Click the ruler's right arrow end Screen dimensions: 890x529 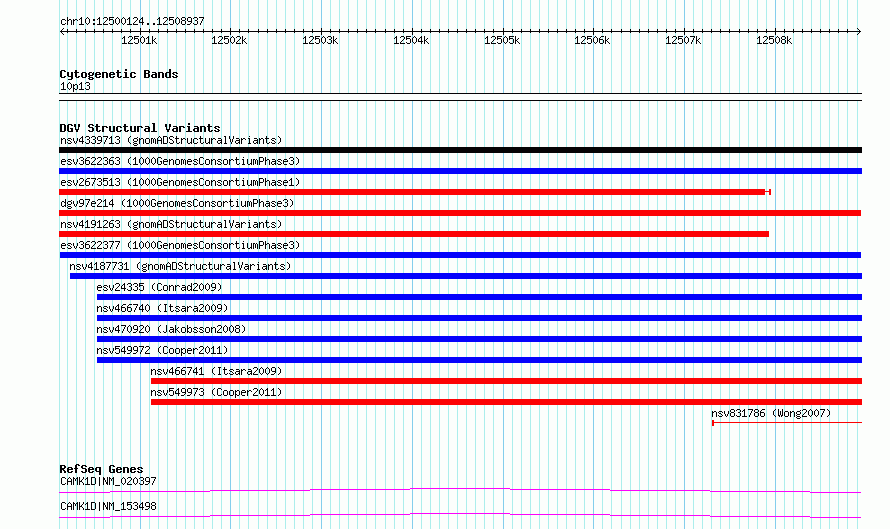coord(859,32)
